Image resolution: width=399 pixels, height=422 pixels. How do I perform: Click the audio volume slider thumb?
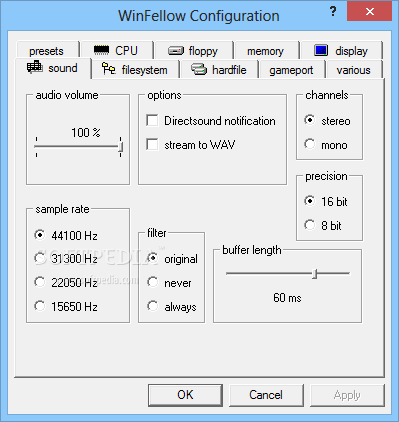click(121, 147)
